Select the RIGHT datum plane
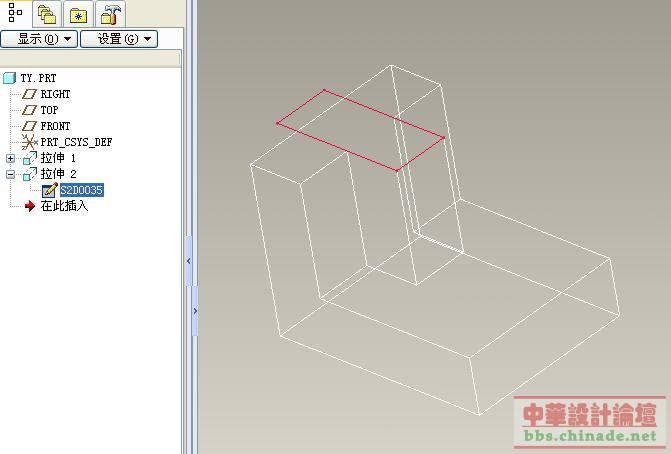This screenshot has width=671, height=454. (55, 94)
